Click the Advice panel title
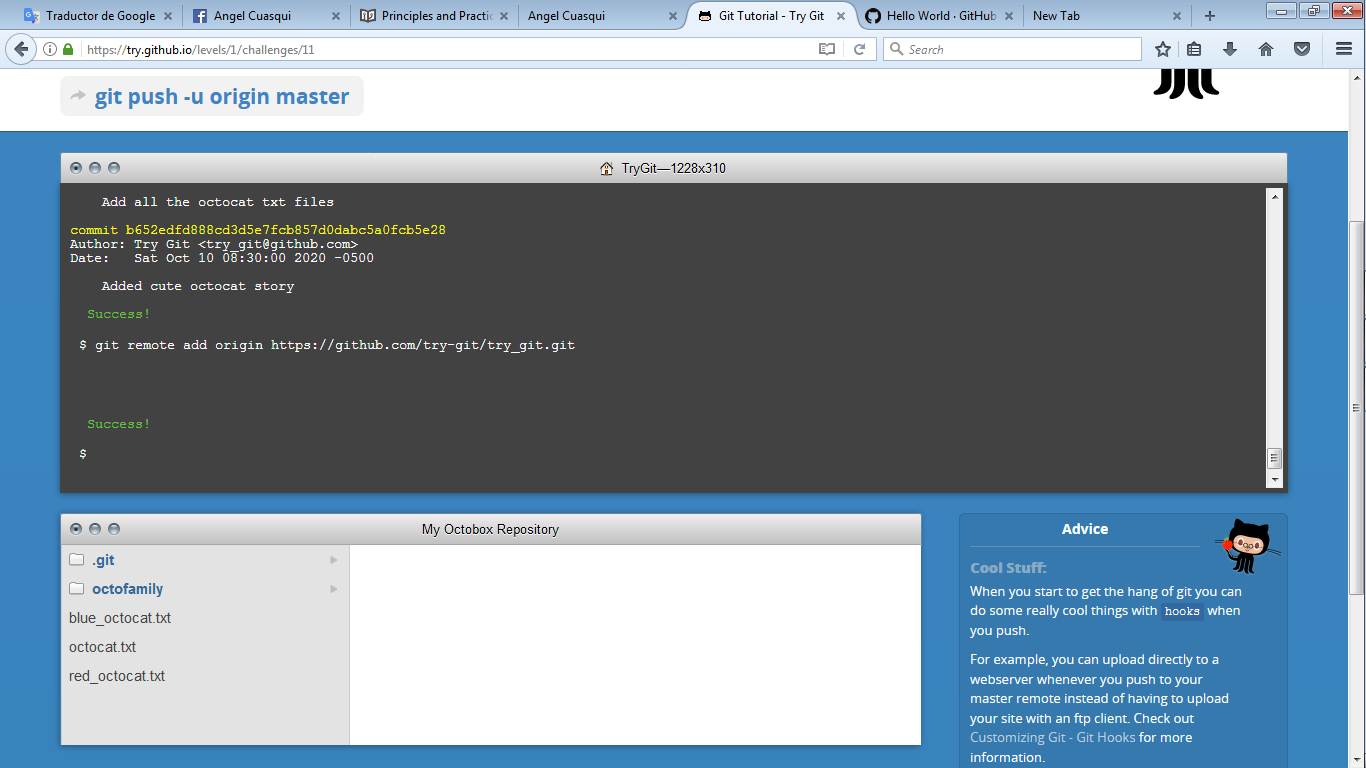The width and height of the screenshot is (1366, 768). pos(1085,529)
